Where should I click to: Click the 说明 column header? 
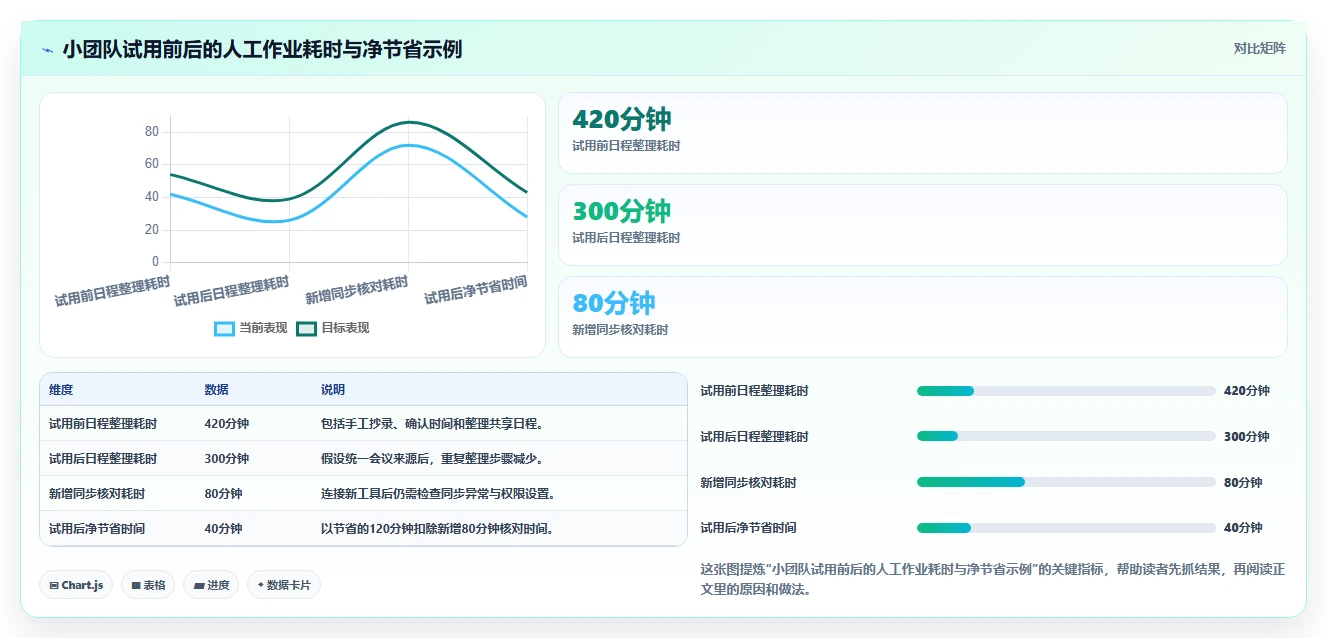pyautogui.click(x=333, y=390)
